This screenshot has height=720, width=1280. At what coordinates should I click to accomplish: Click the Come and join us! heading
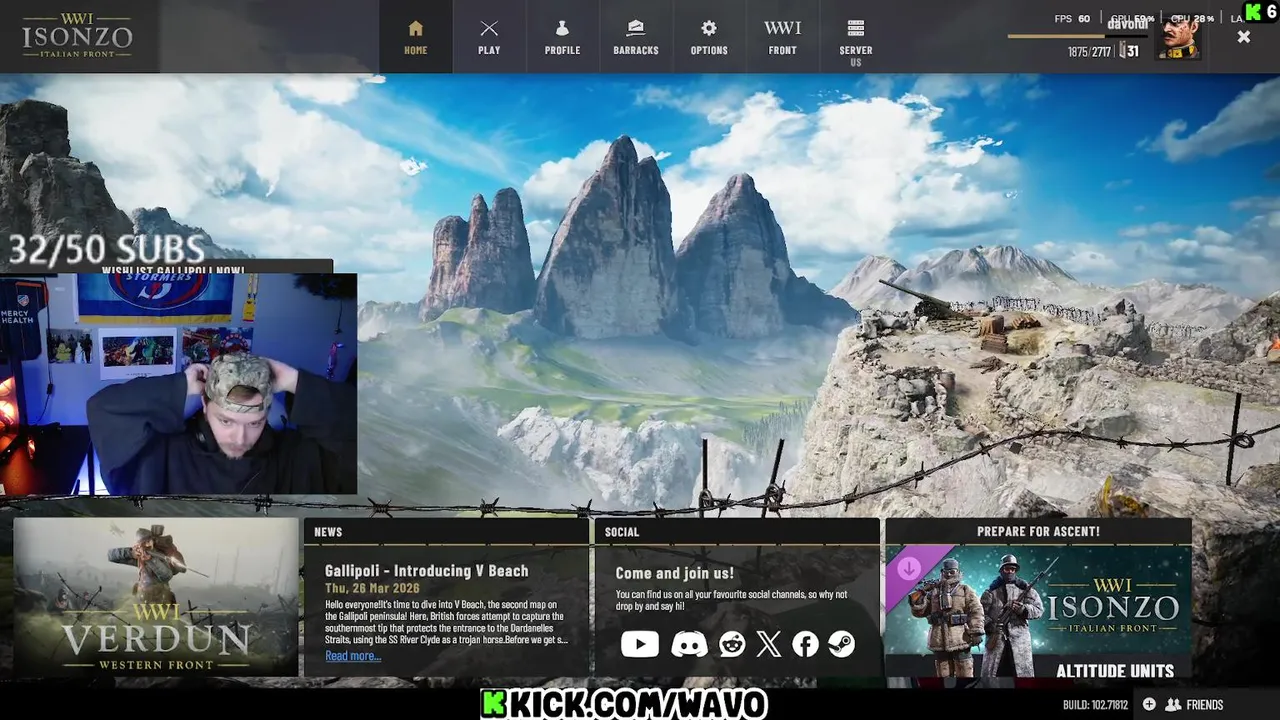click(x=674, y=573)
